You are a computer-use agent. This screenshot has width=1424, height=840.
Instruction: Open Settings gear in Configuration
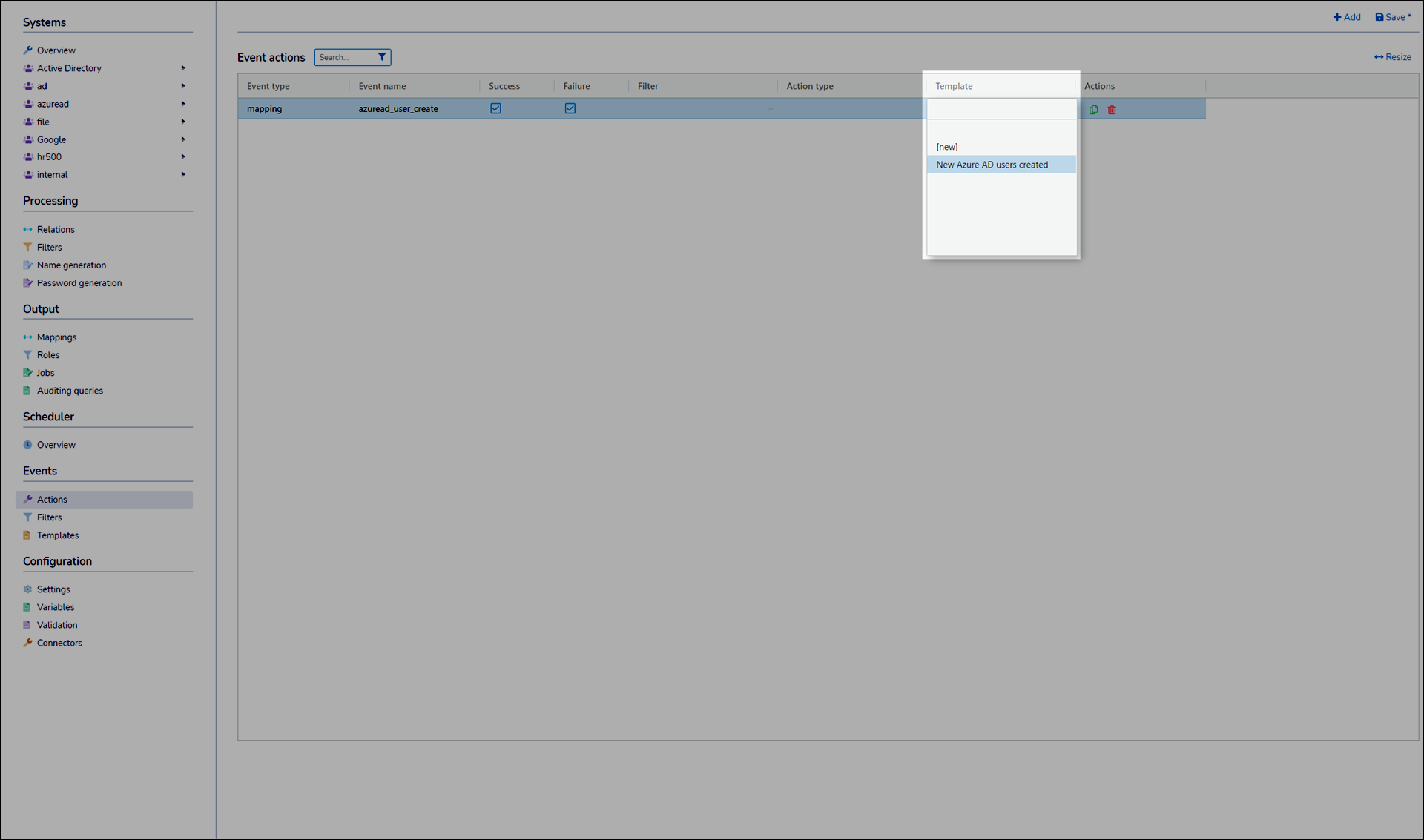pyautogui.click(x=28, y=589)
